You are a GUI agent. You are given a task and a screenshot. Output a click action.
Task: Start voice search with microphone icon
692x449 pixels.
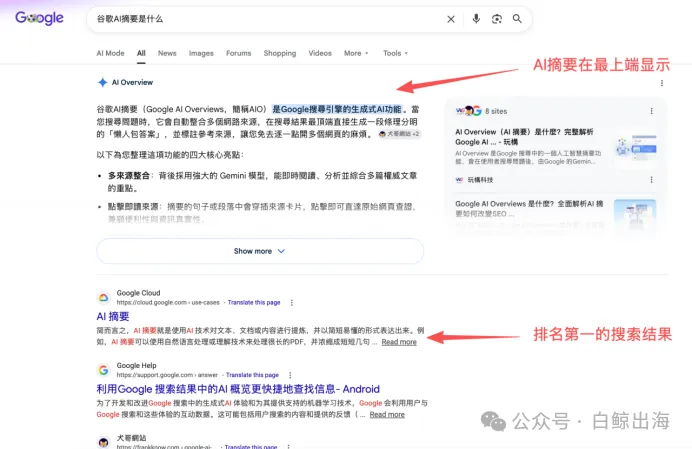point(476,19)
